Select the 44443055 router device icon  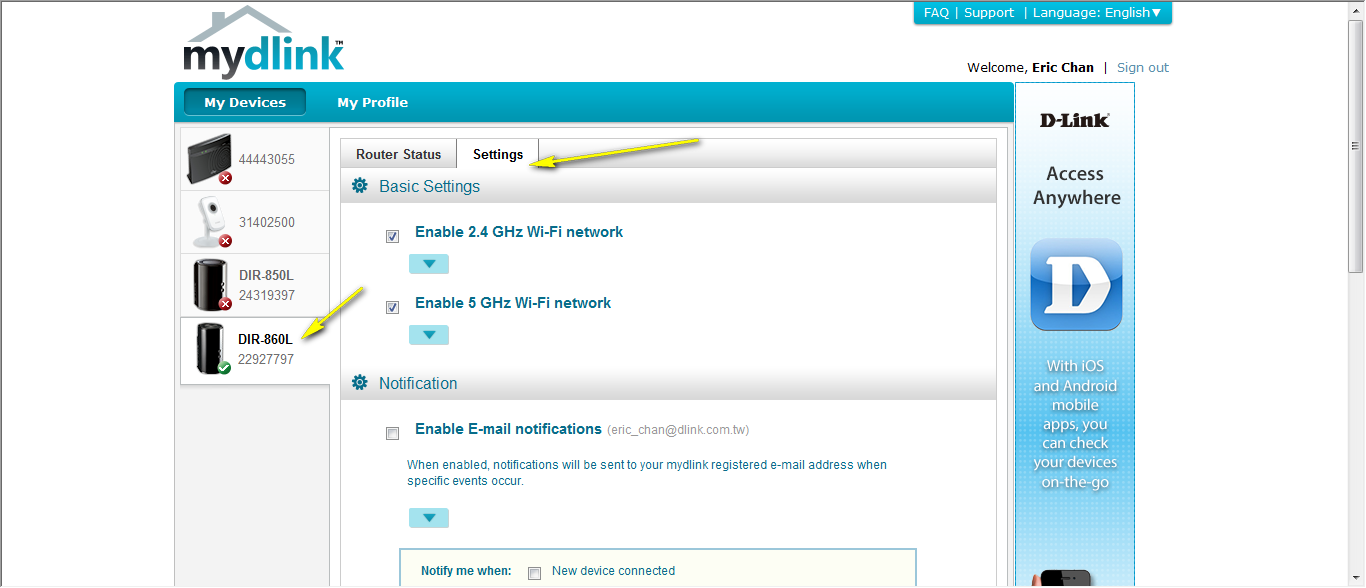[x=209, y=159]
